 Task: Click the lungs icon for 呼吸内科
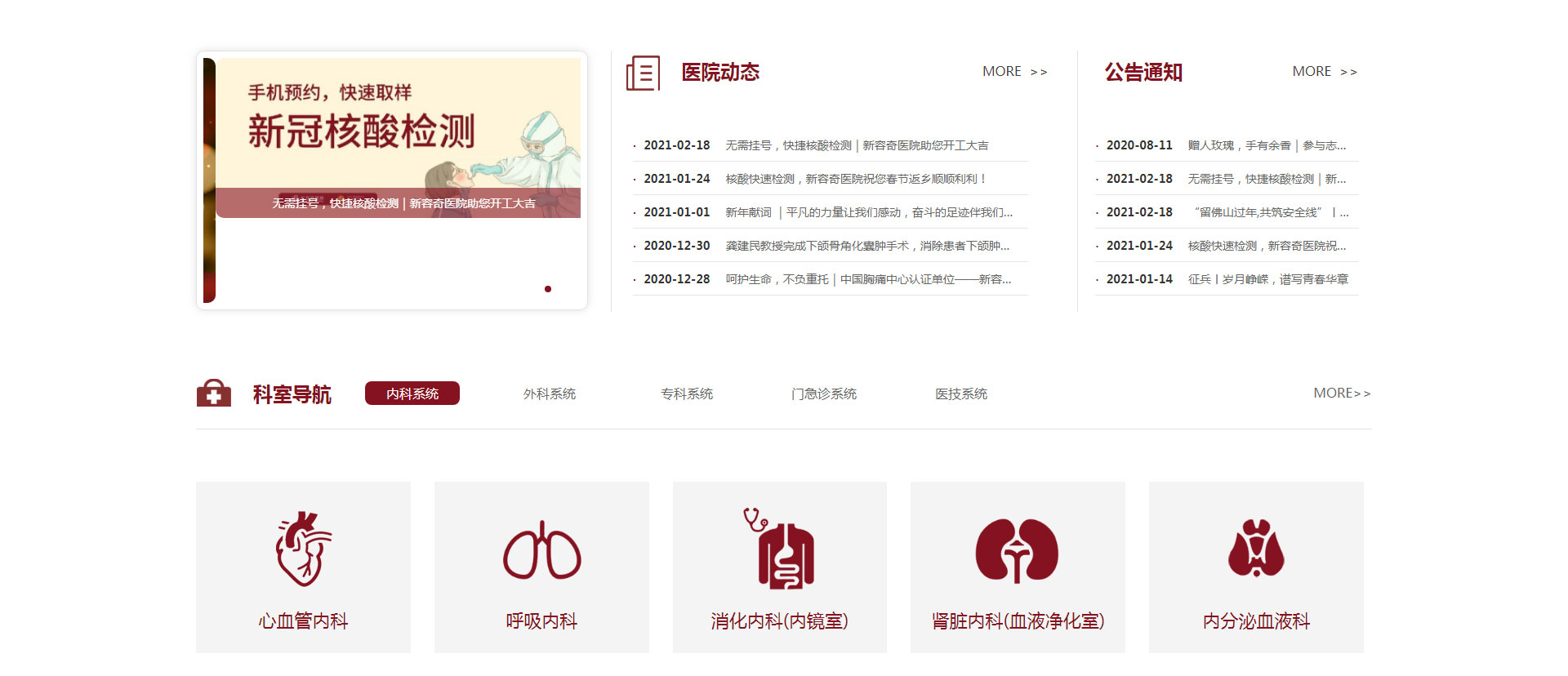coord(541,550)
